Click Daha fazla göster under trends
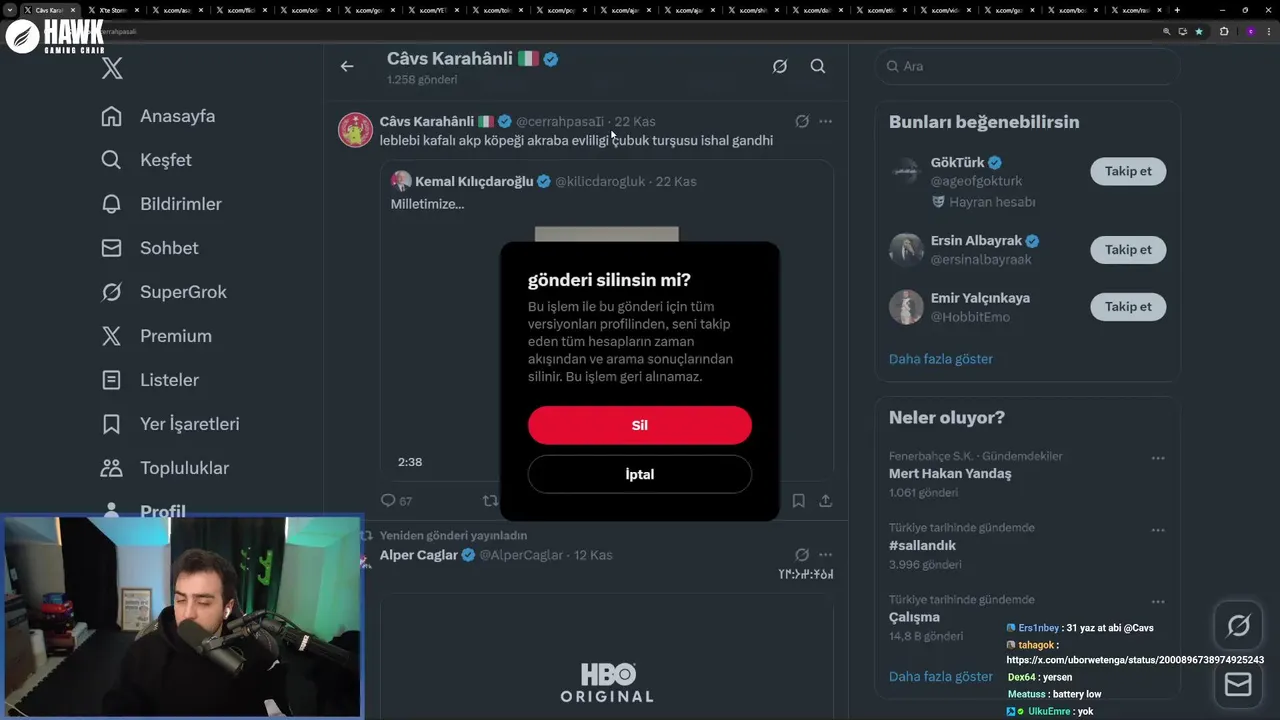Viewport: 1280px width, 720px height. click(x=941, y=677)
